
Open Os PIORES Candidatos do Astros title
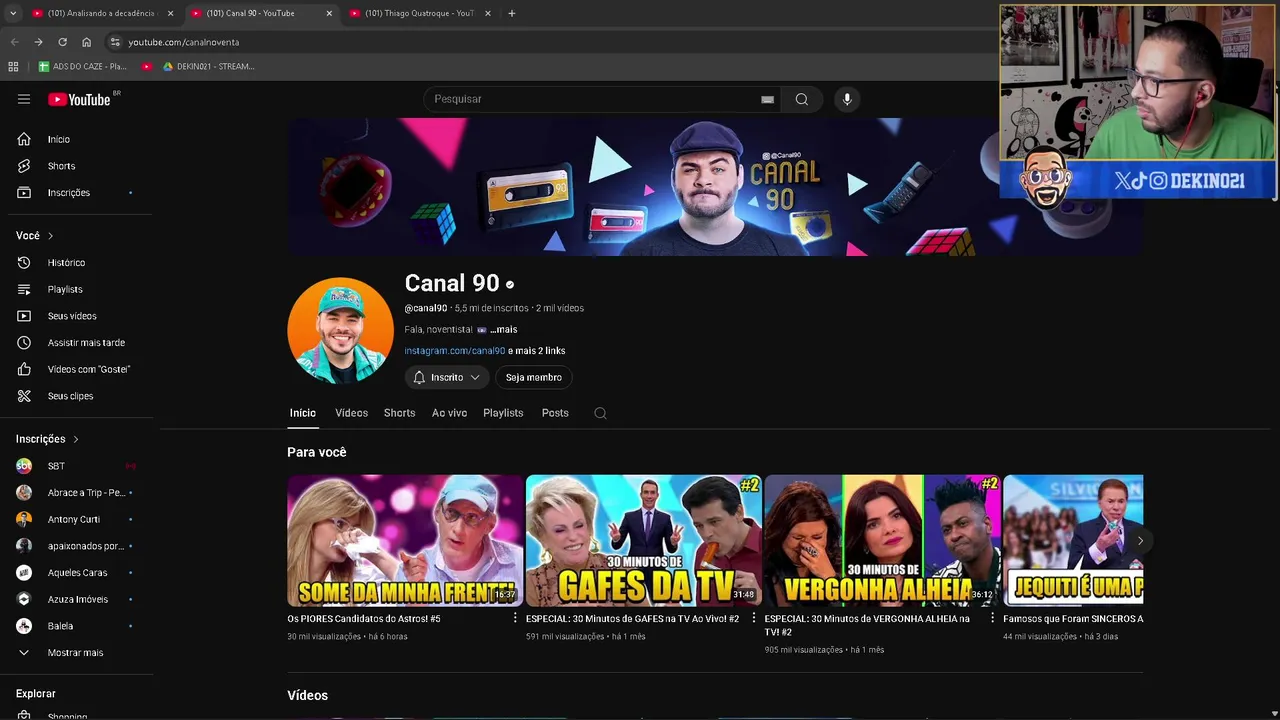point(364,619)
